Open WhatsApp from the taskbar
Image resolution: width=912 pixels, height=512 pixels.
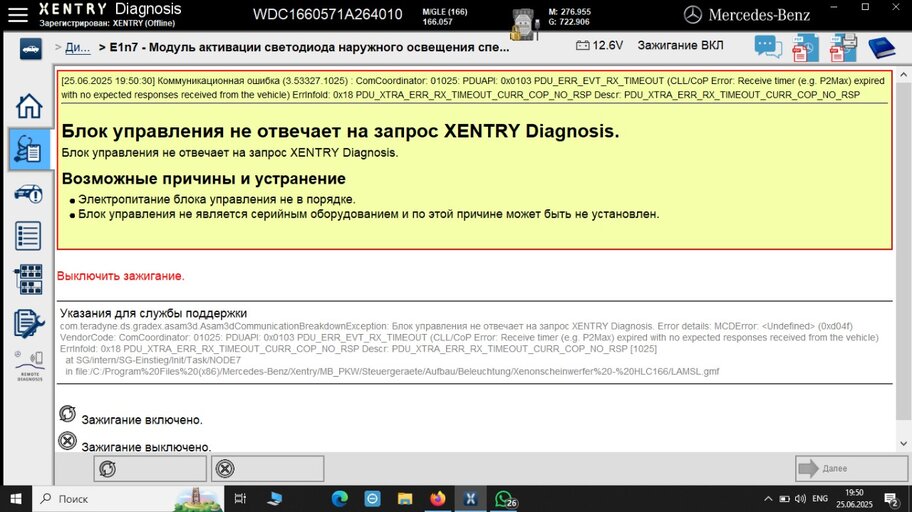coord(504,499)
